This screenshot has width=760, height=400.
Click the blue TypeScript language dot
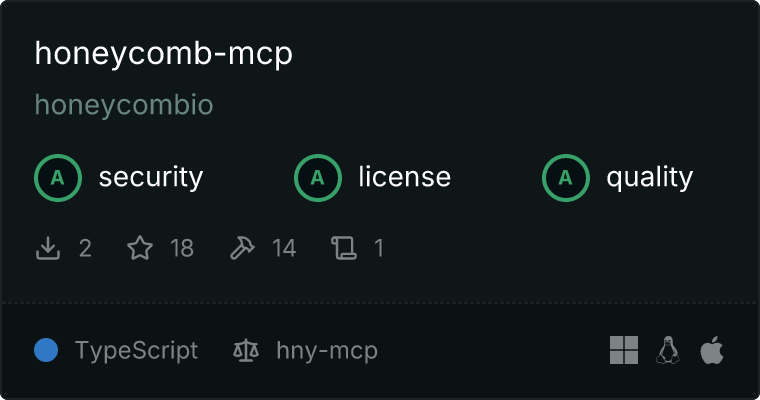(46, 350)
